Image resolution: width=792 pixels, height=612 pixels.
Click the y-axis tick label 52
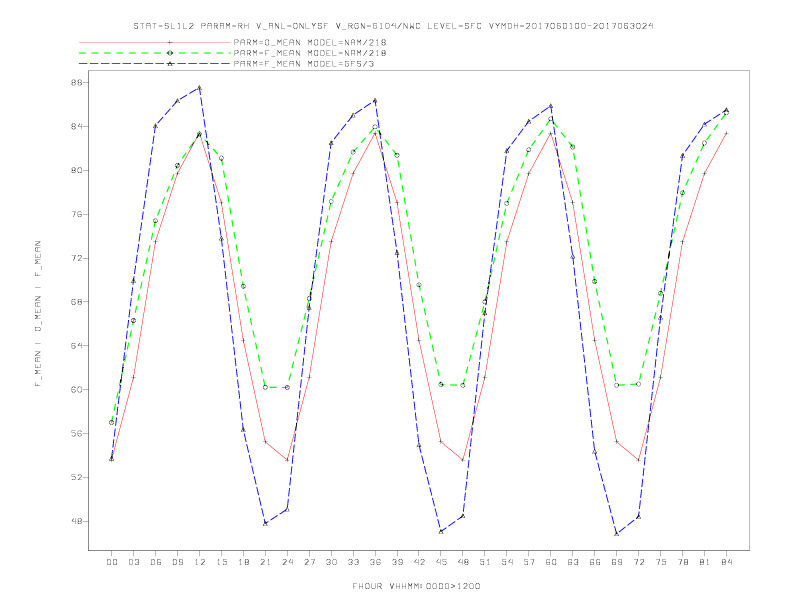77,477
